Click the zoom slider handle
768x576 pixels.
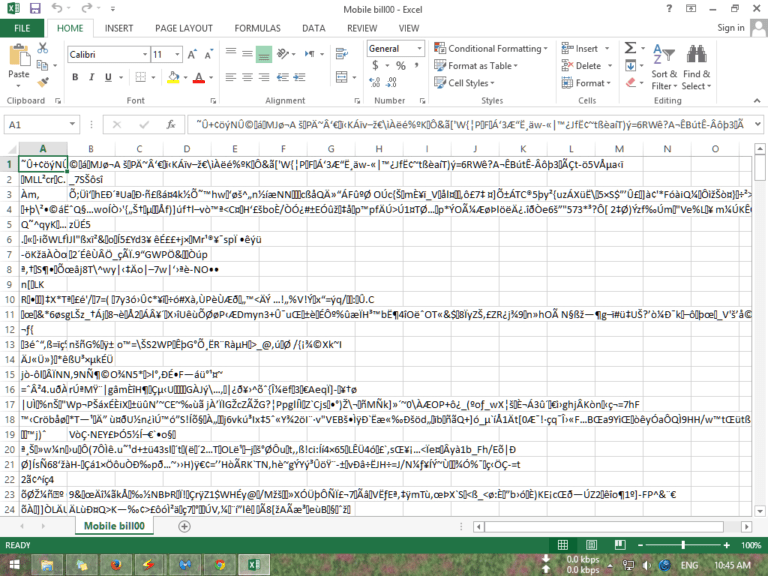683,545
